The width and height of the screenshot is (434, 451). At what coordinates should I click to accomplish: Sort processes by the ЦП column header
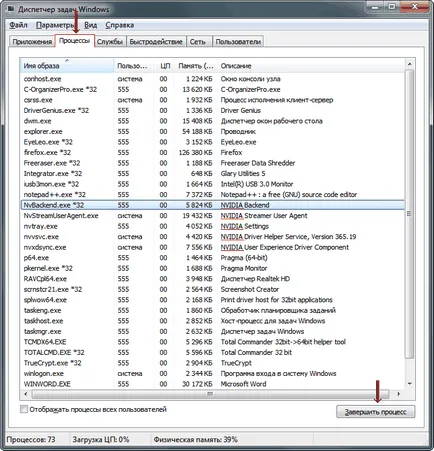tap(164, 66)
